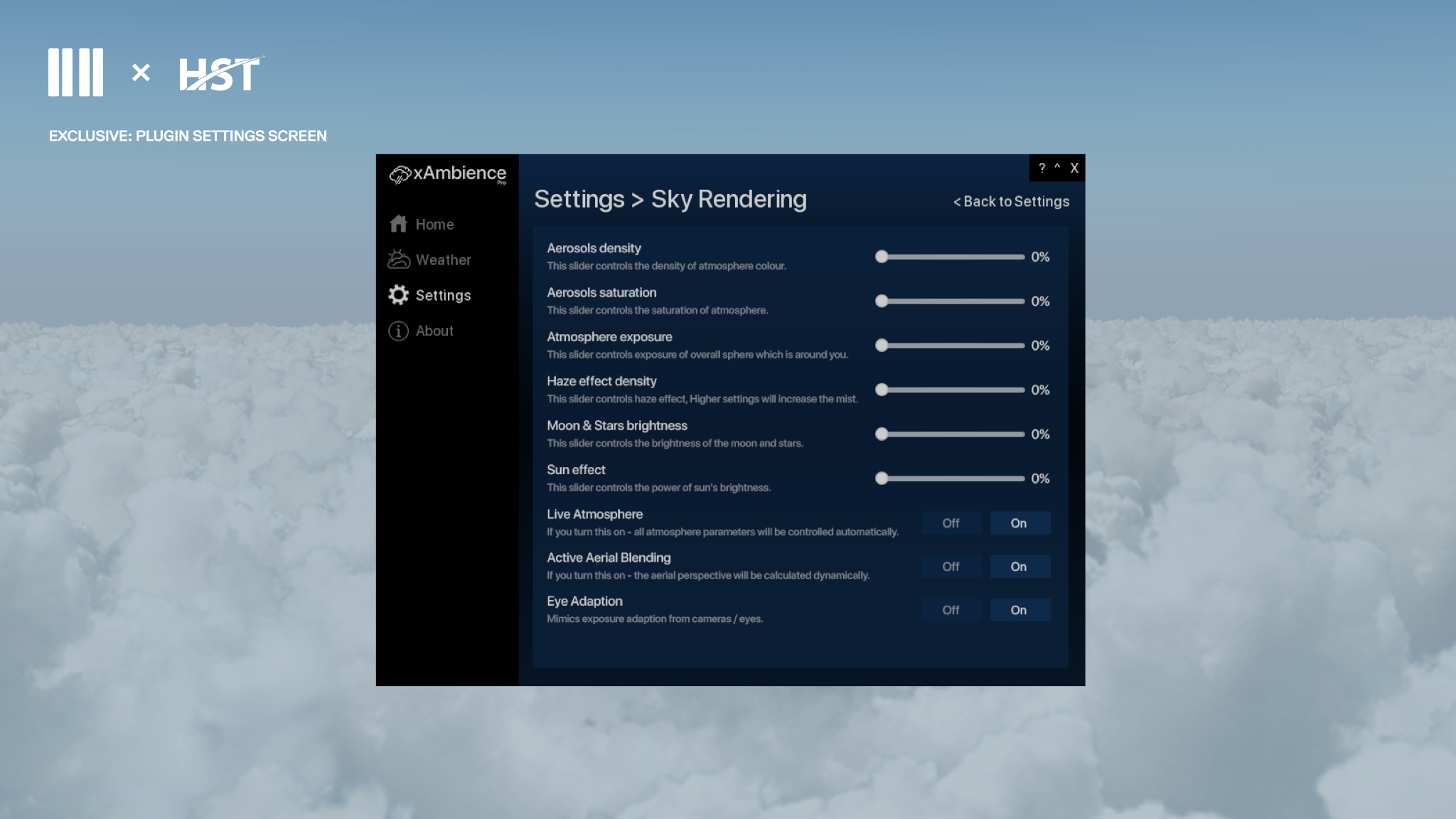The height and width of the screenshot is (819, 1456).
Task: Click the Aerosols density slider handle
Action: (x=882, y=257)
